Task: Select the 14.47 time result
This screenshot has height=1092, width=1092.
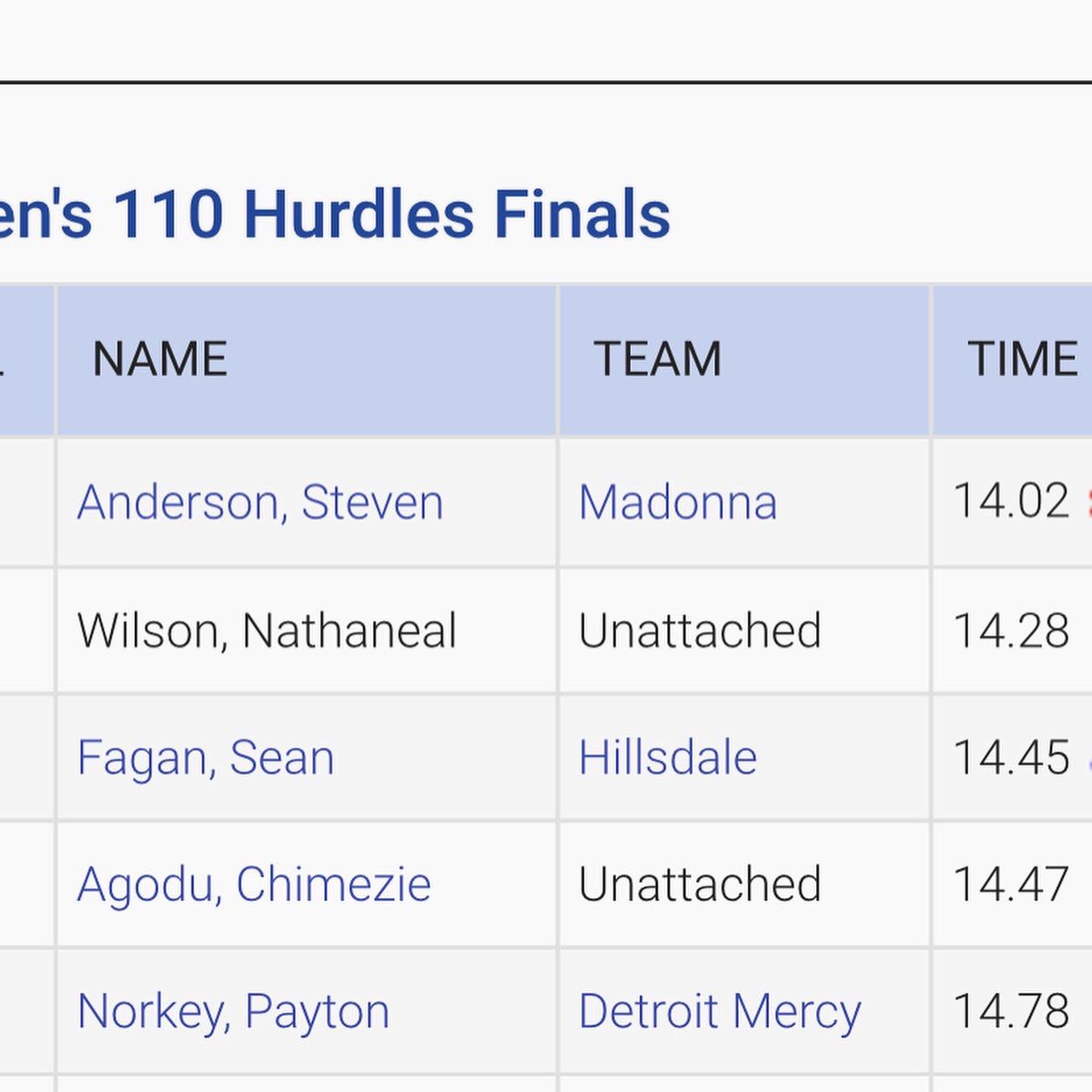Action: point(1011,884)
